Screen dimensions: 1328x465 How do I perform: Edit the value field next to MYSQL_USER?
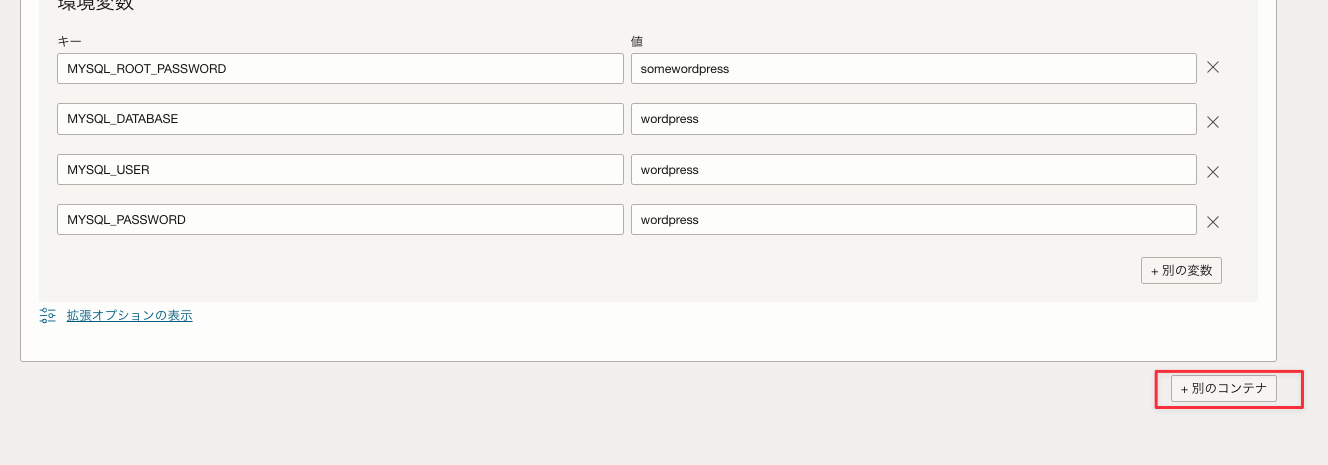click(913, 170)
